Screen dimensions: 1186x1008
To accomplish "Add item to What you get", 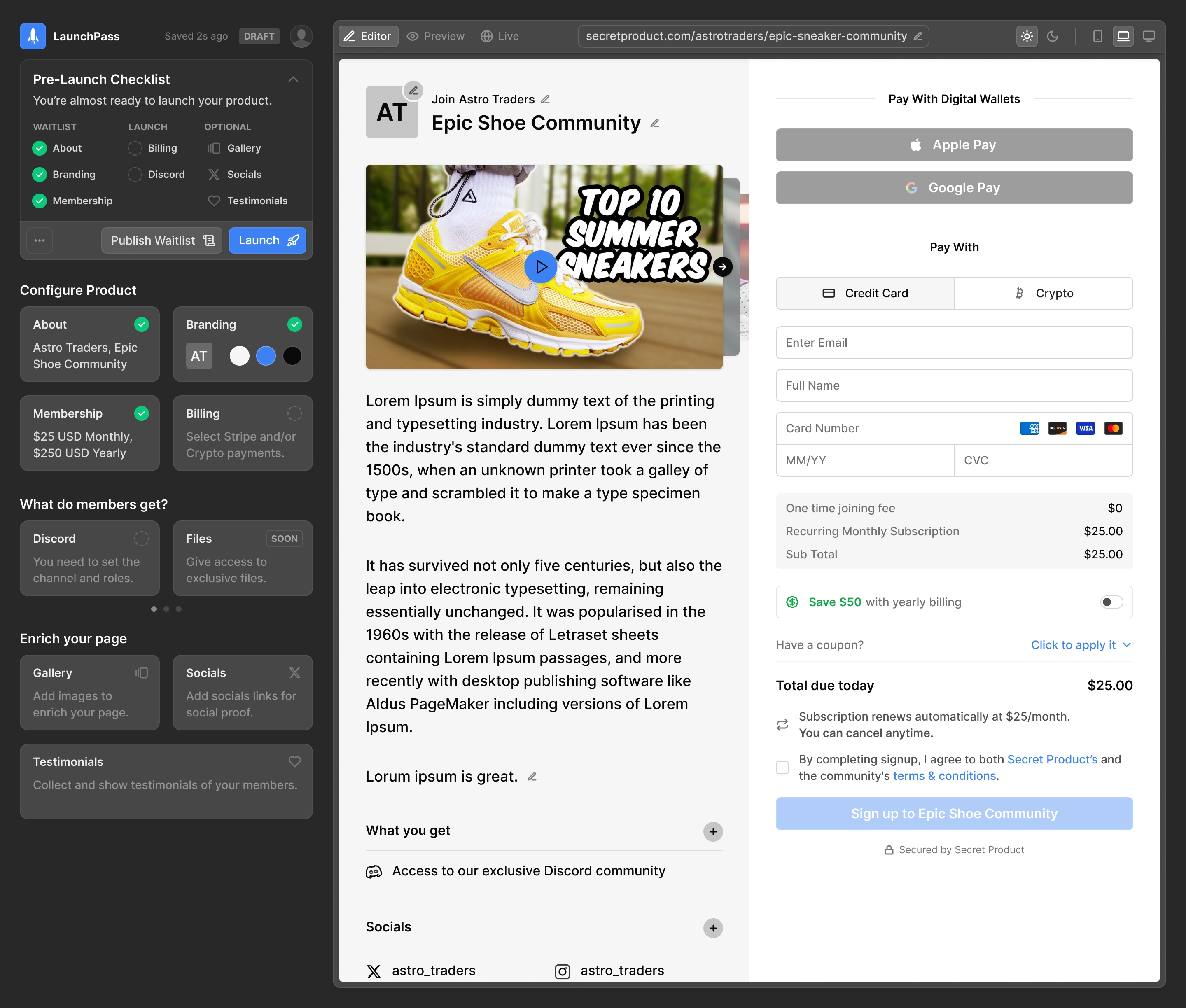I will (x=713, y=832).
